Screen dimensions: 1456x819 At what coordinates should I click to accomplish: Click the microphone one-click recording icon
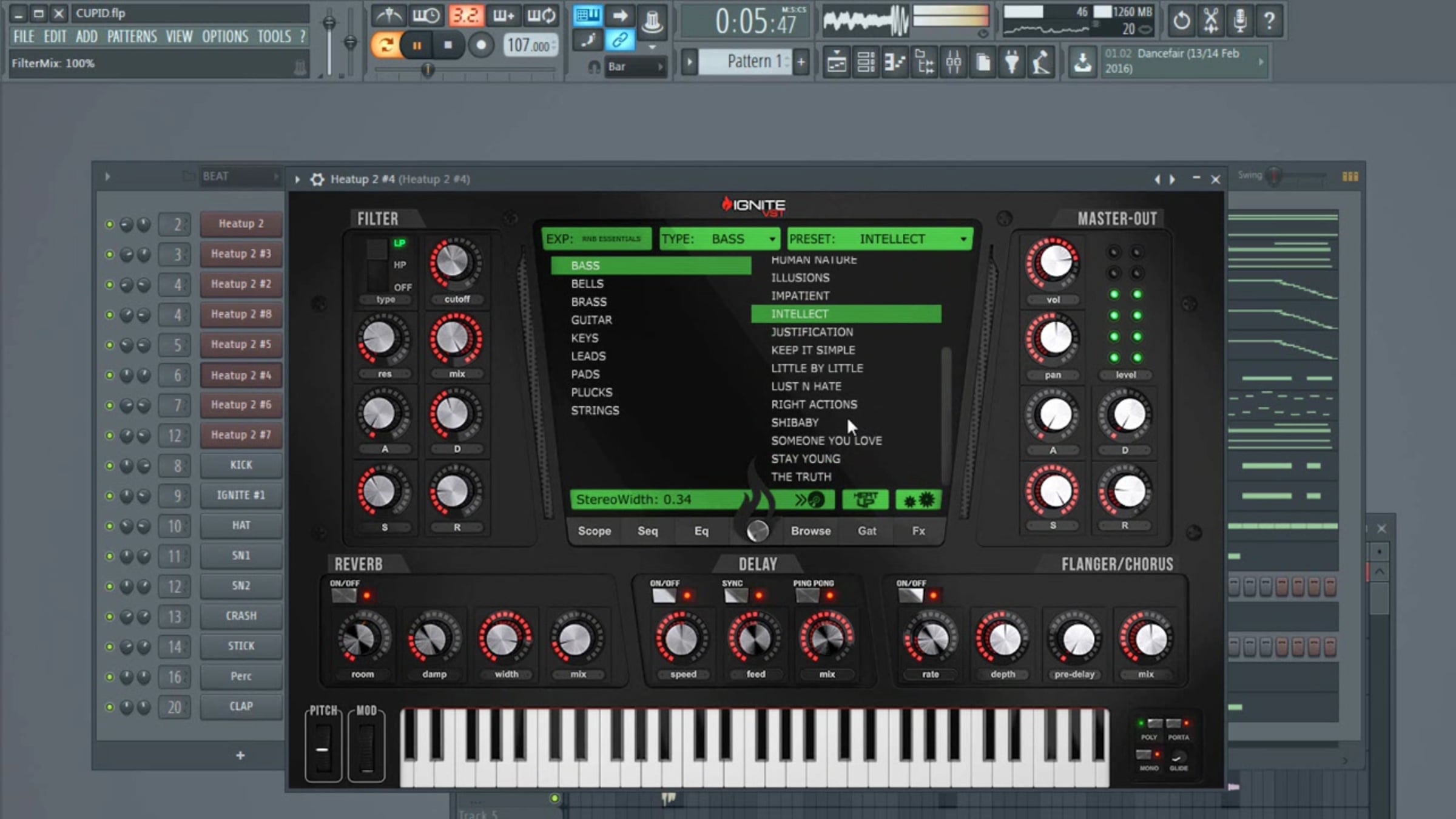[x=1239, y=21]
